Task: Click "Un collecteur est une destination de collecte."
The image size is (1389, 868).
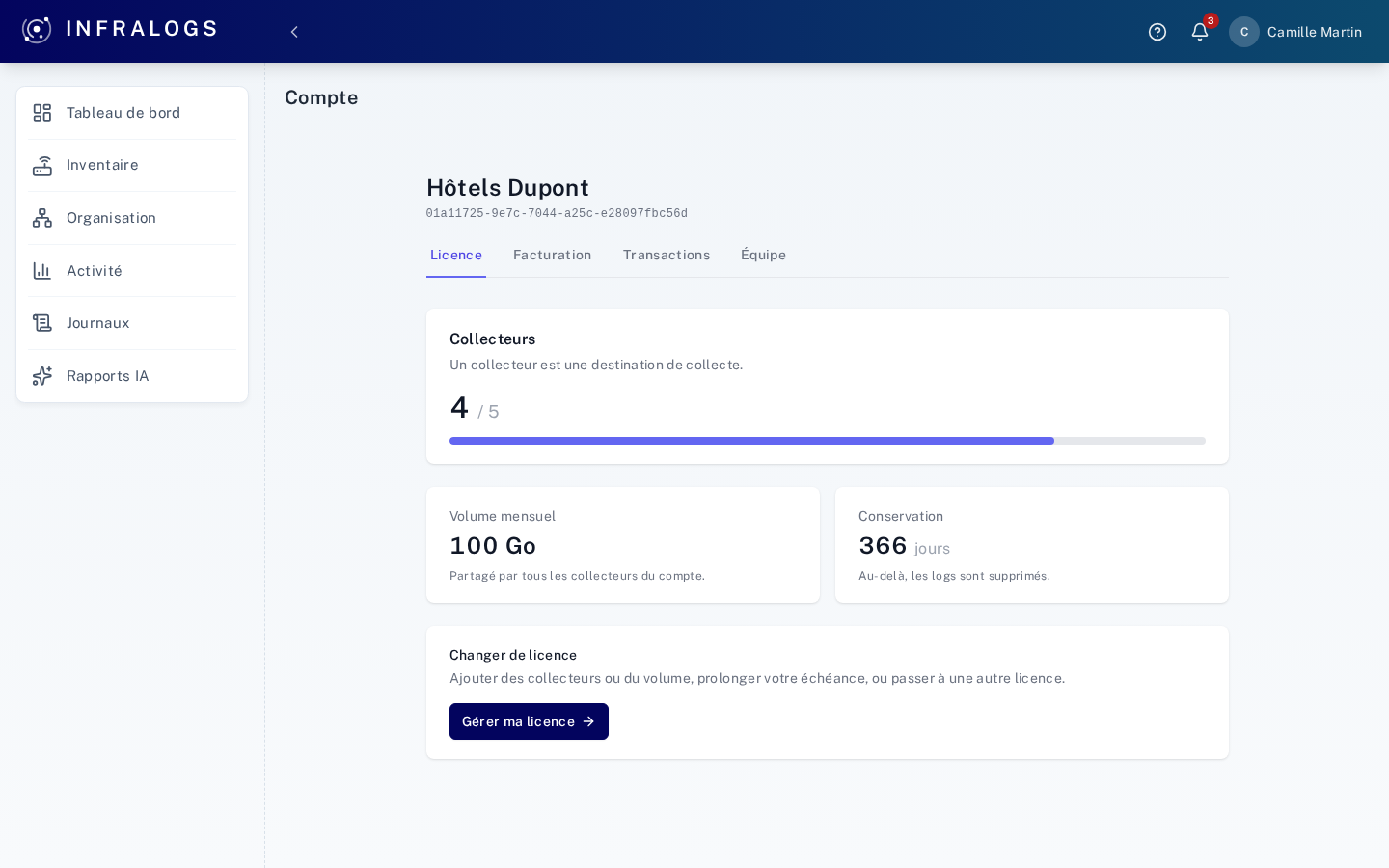Action: (x=596, y=366)
